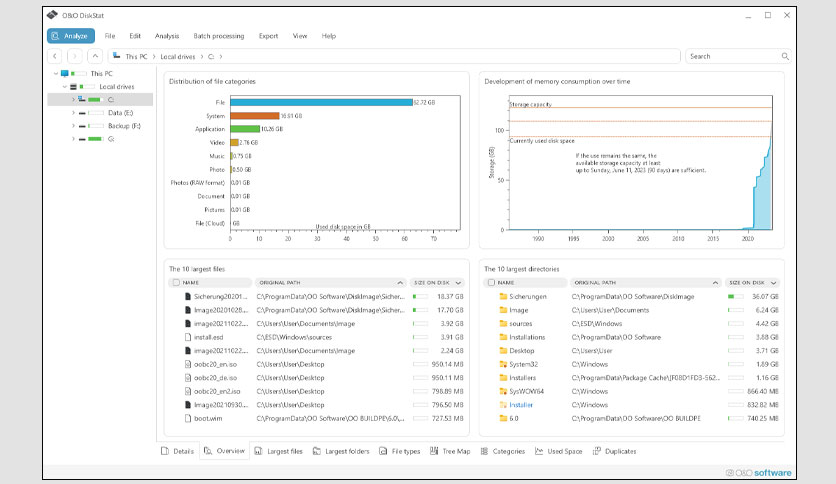Select the 6.0 directory row

coord(632,418)
